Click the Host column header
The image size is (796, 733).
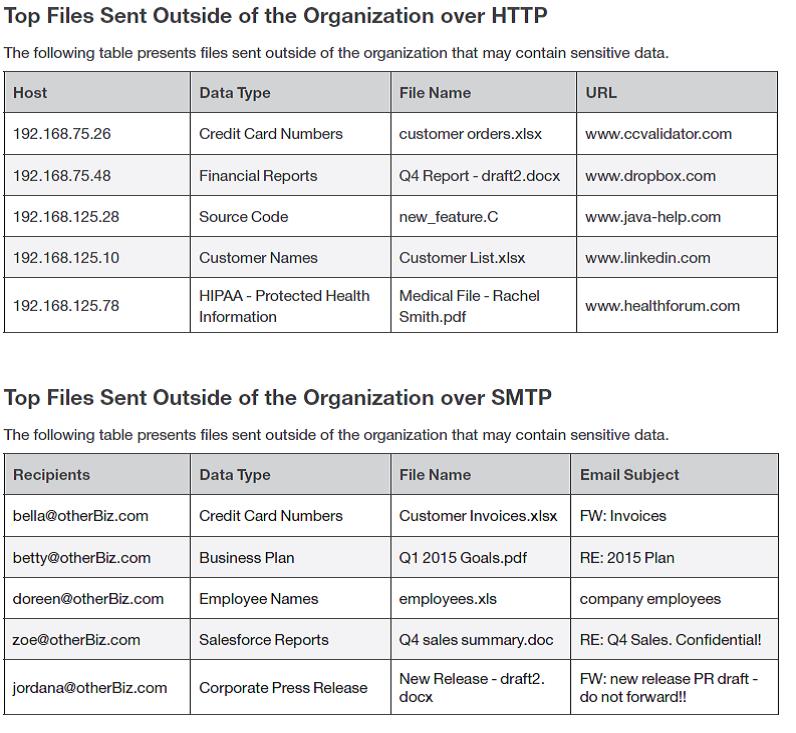pyautogui.click(x=30, y=93)
